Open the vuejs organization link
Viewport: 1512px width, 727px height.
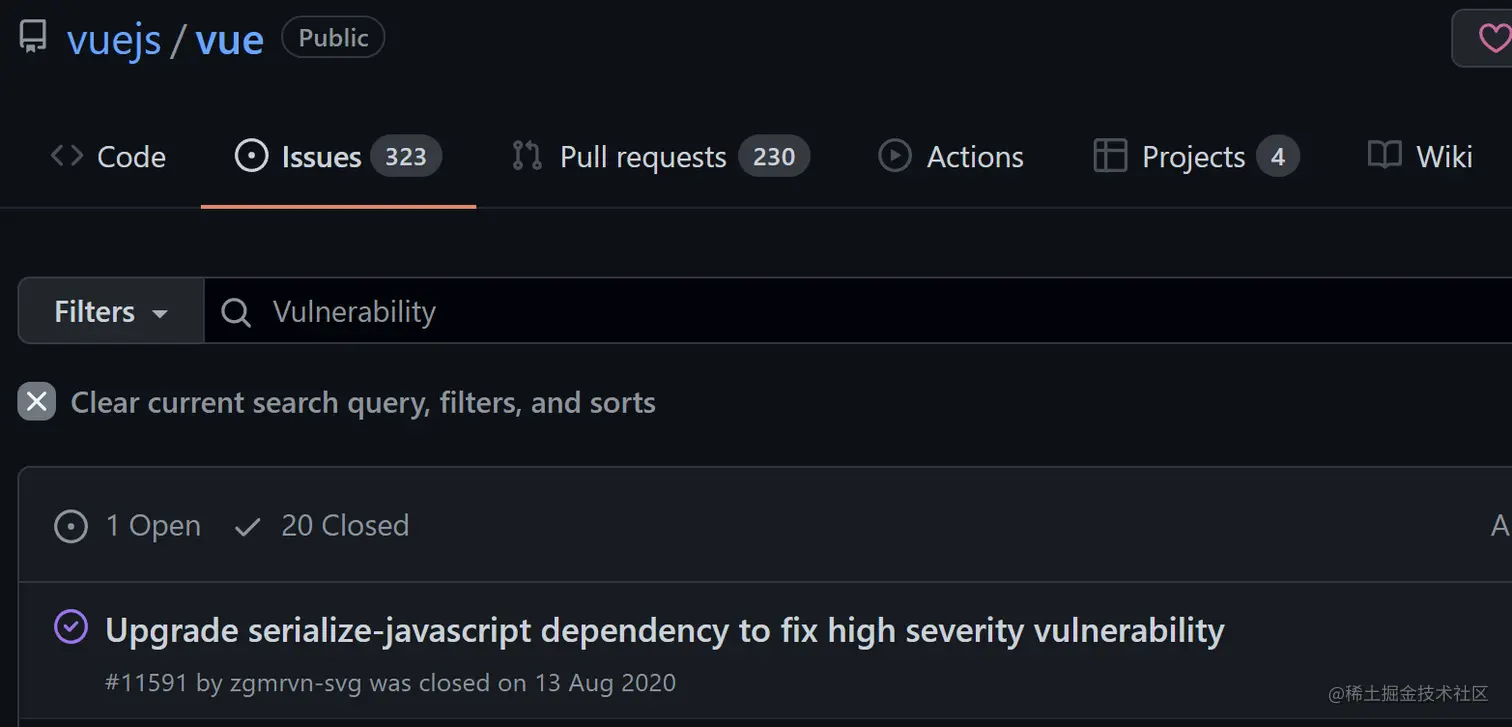[x=113, y=38]
